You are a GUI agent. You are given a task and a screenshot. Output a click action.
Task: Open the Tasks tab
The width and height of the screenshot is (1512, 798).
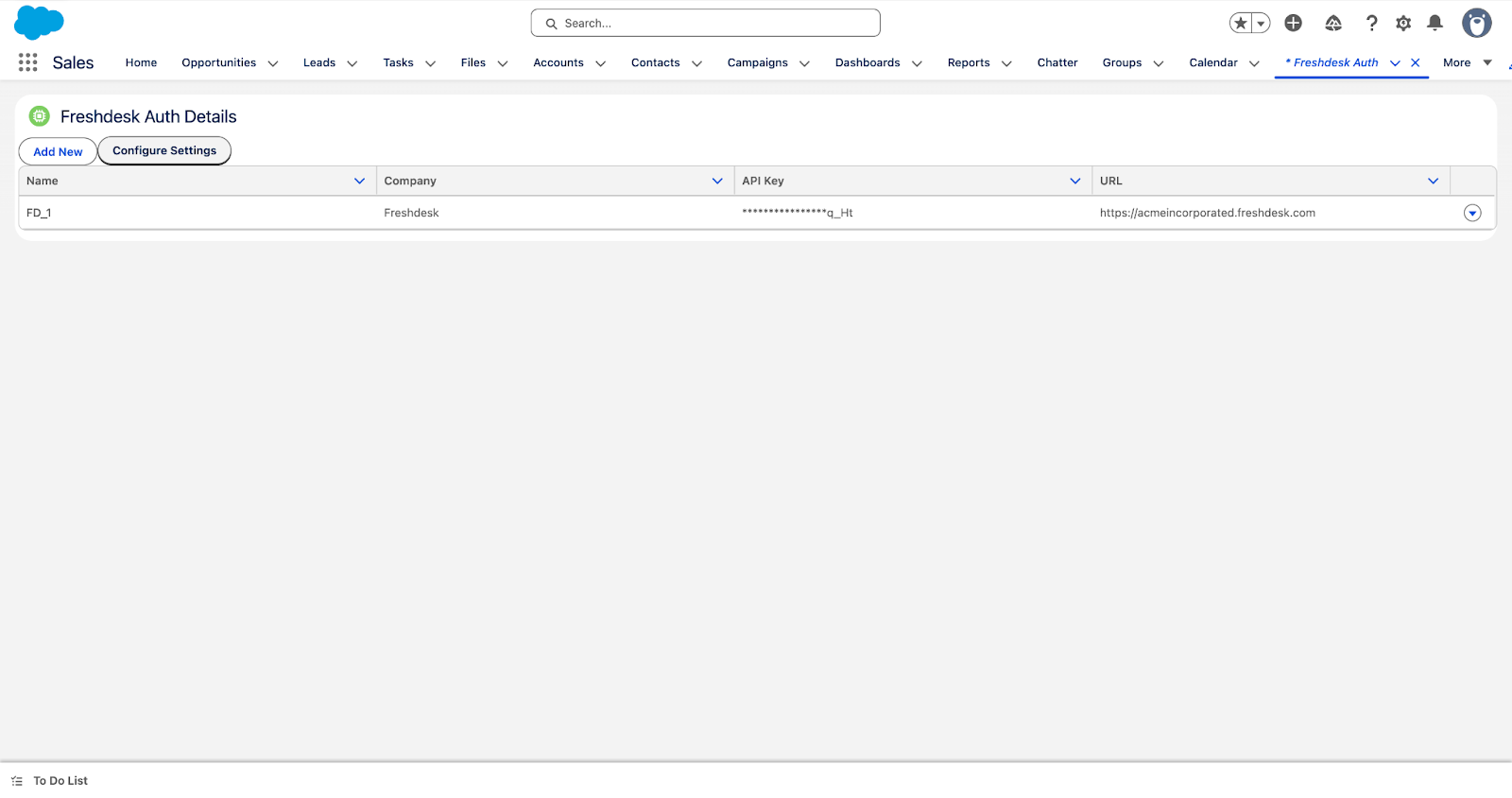click(398, 62)
